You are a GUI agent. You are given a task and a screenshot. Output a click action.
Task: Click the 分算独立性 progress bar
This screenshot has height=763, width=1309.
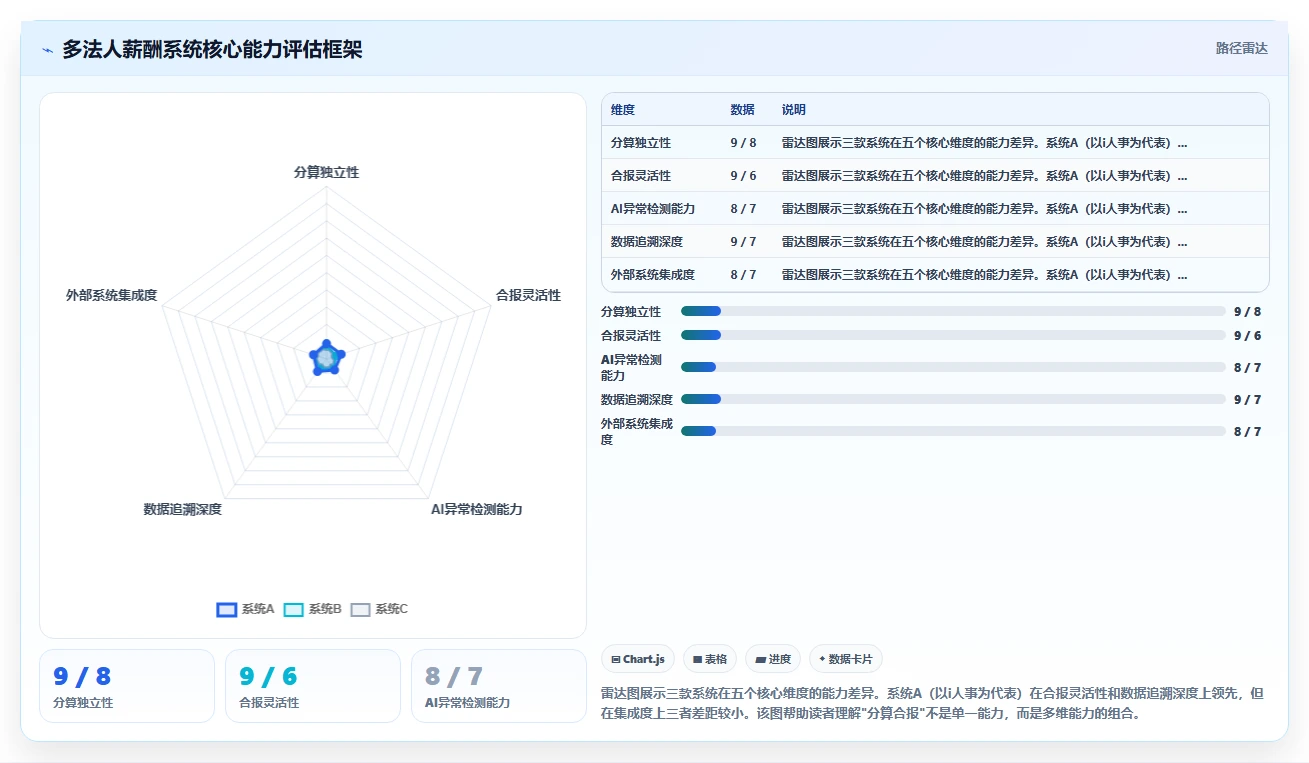[953, 311]
